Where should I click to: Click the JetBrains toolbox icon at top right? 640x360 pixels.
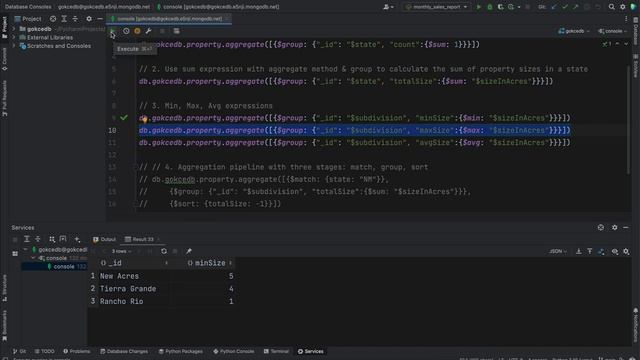[634, 7]
